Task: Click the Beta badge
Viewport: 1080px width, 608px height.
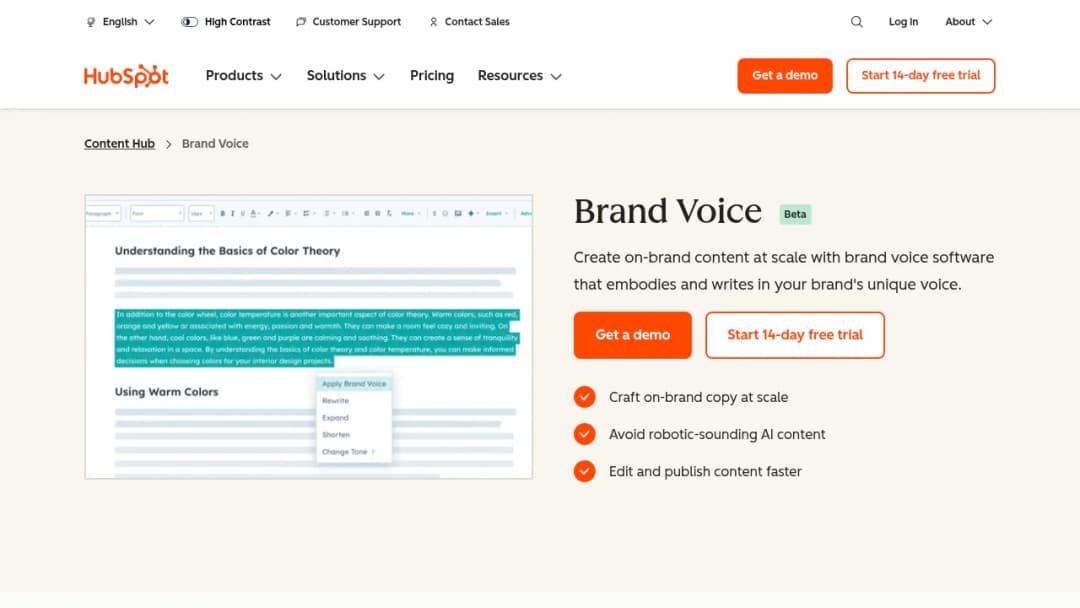Action: pyautogui.click(x=795, y=214)
